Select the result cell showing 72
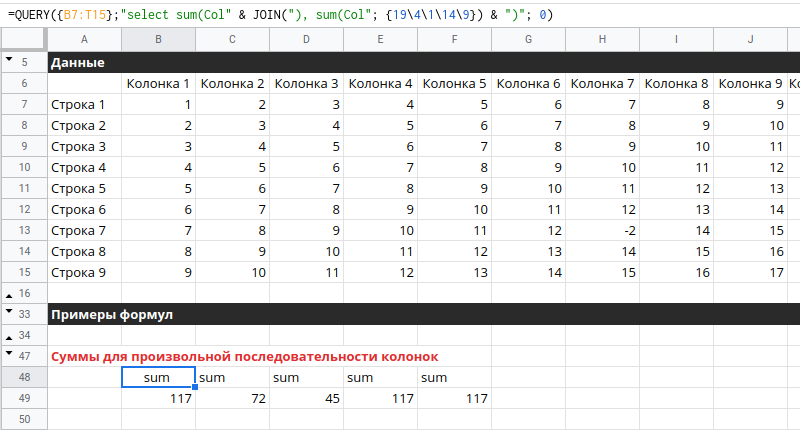800x430 pixels. 232,398
